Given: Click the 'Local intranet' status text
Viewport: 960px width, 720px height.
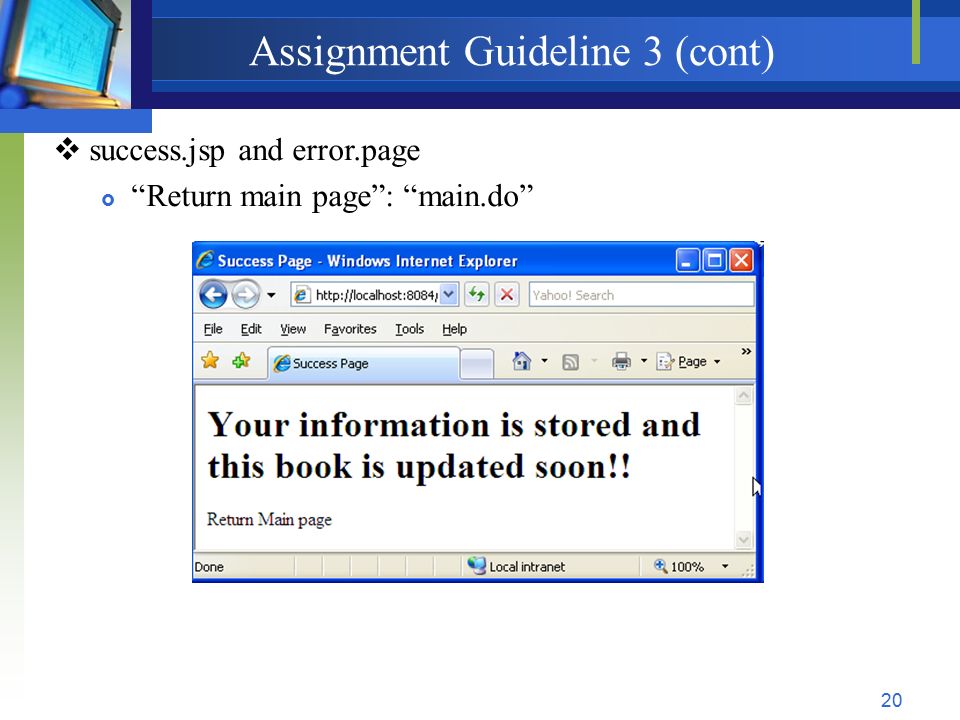Looking at the screenshot, I should click(x=527, y=567).
